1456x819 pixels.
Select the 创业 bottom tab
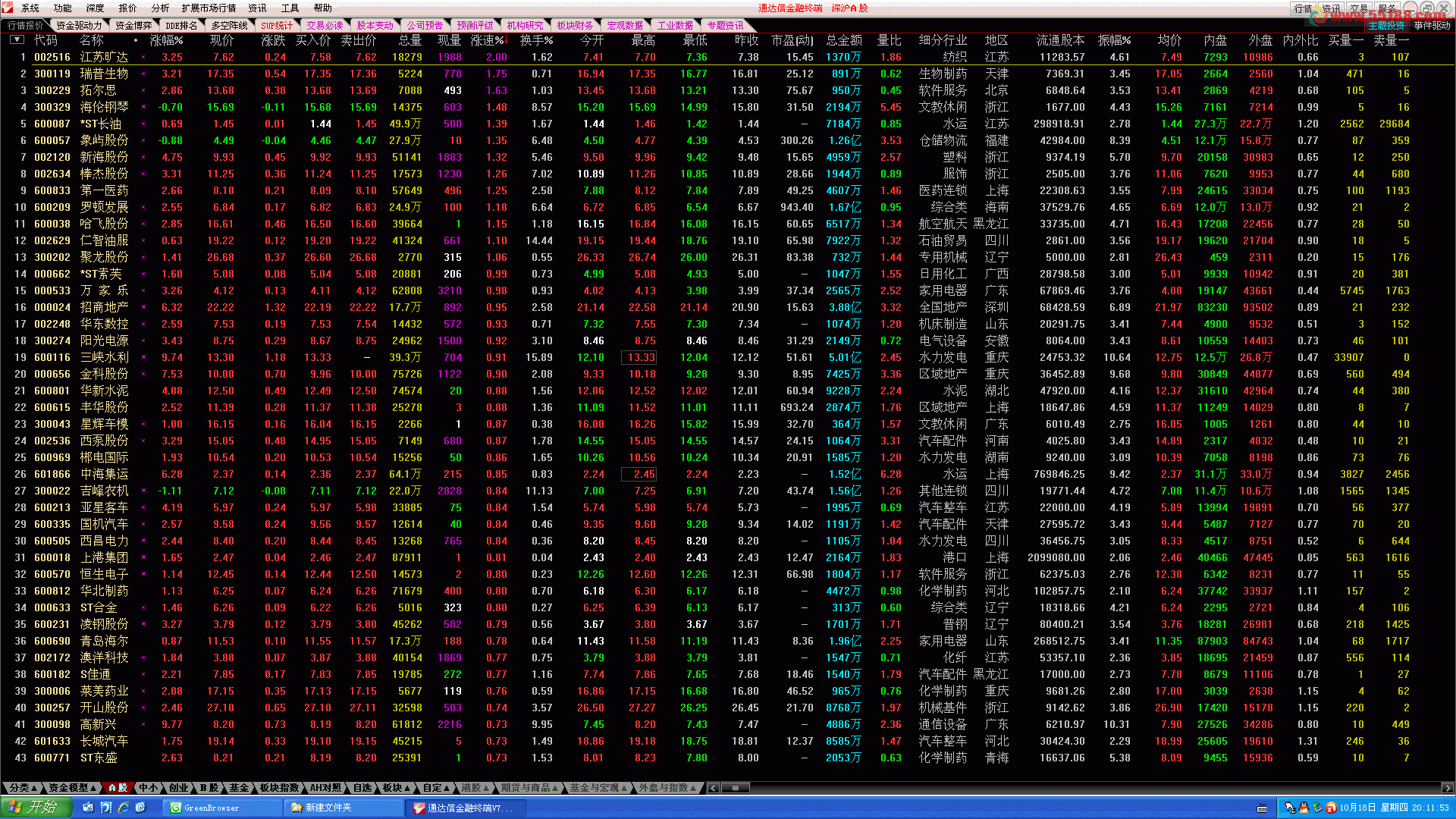pos(179,788)
